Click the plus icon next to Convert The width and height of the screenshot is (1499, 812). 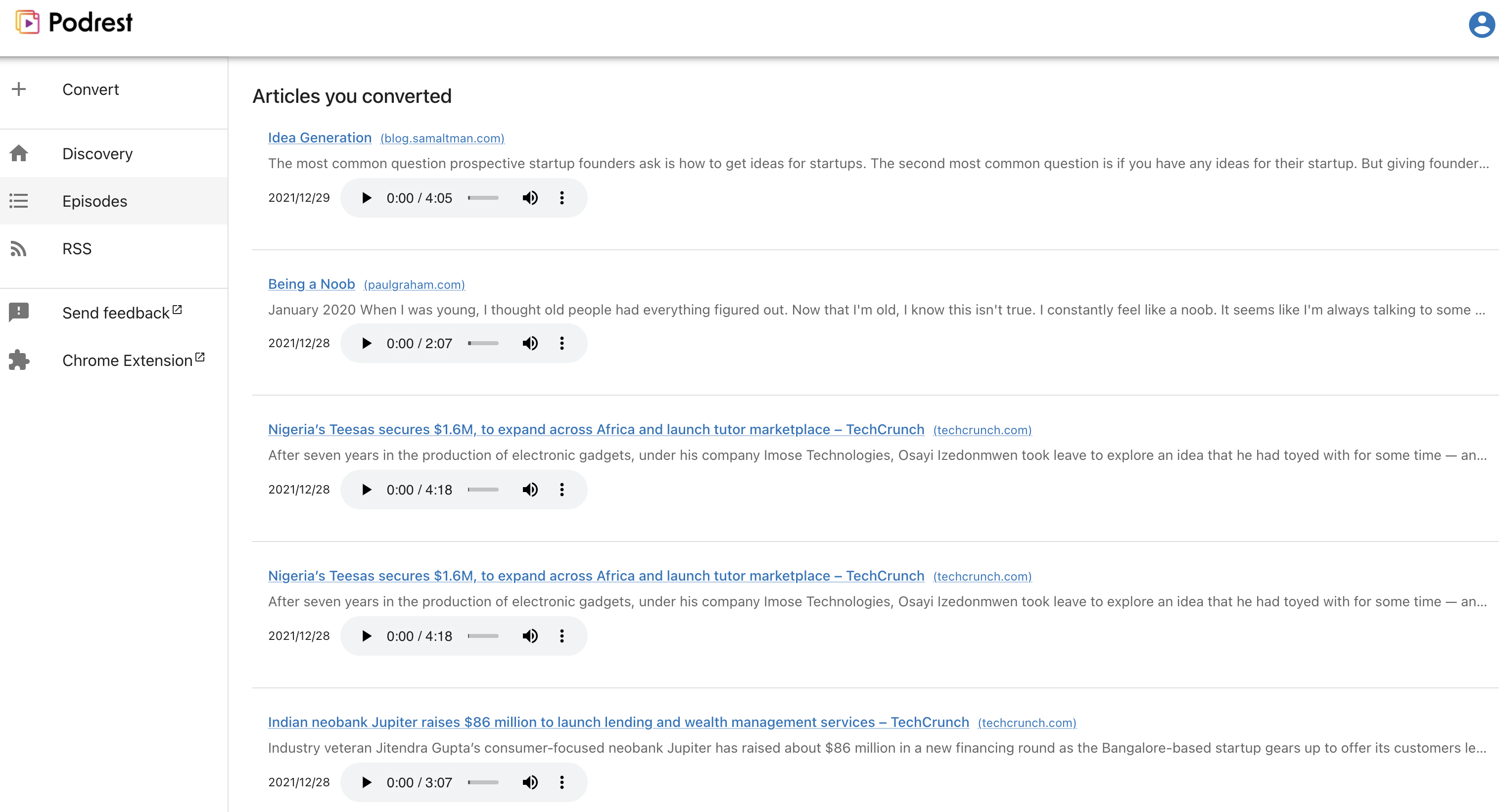(19, 89)
